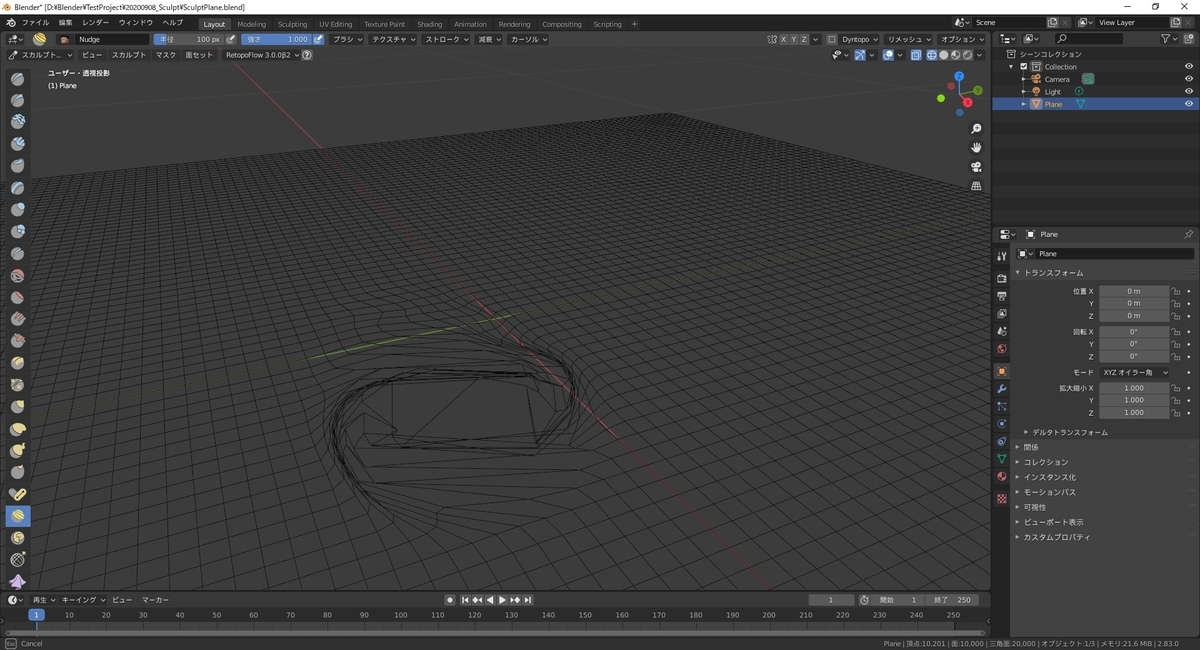Image resolution: width=1200 pixels, height=650 pixels.
Task: Open the Particles properties tab icon
Action: pyautogui.click(x=1001, y=406)
